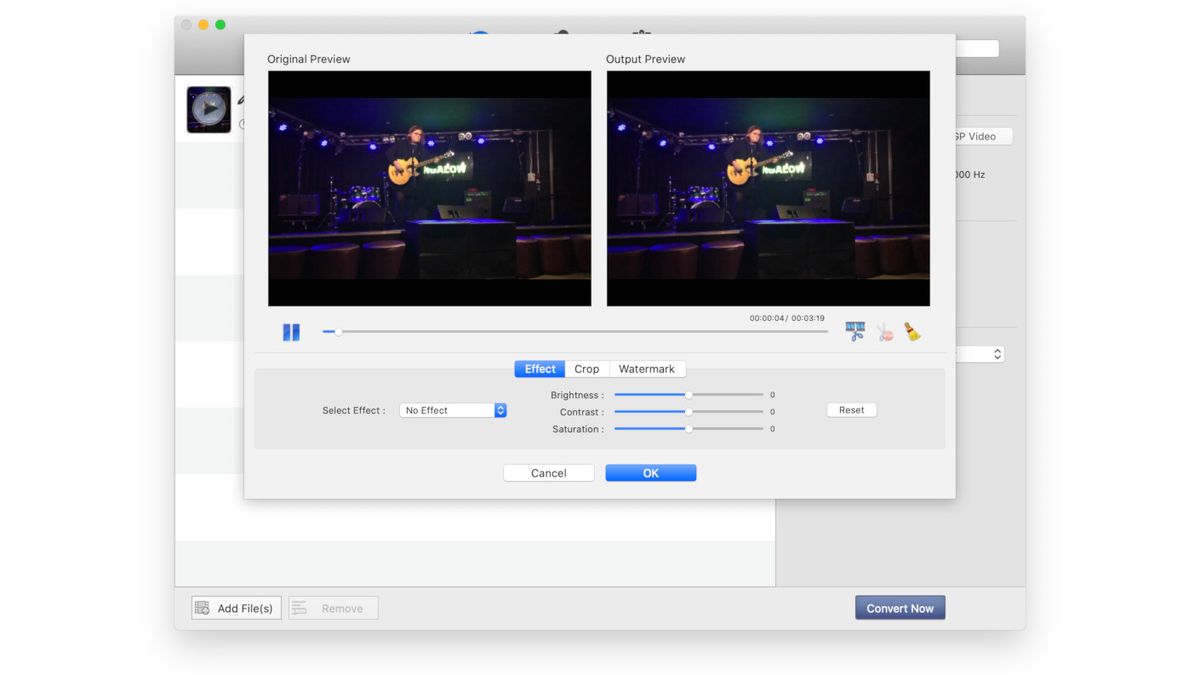
Task: Select the Effect tab
Action: point(539,368)
